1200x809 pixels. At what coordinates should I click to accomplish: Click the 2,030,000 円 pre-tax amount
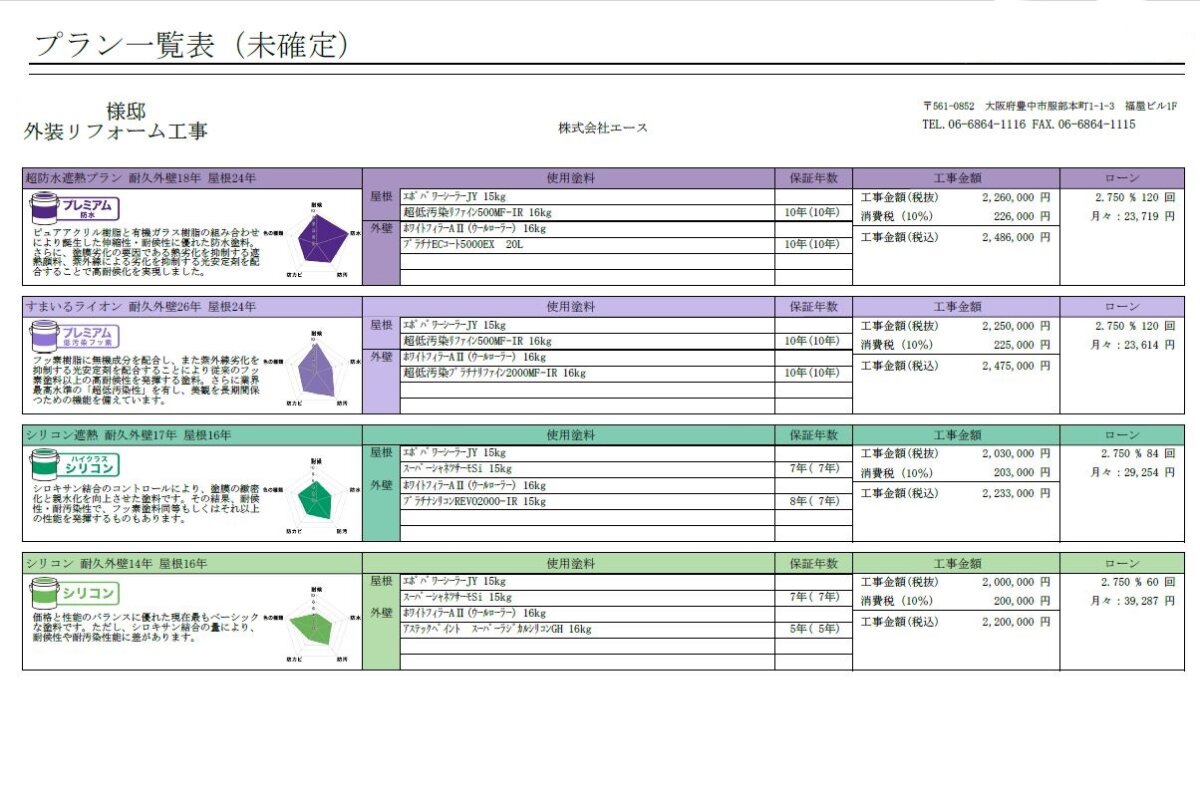(x=1016, y=453)
